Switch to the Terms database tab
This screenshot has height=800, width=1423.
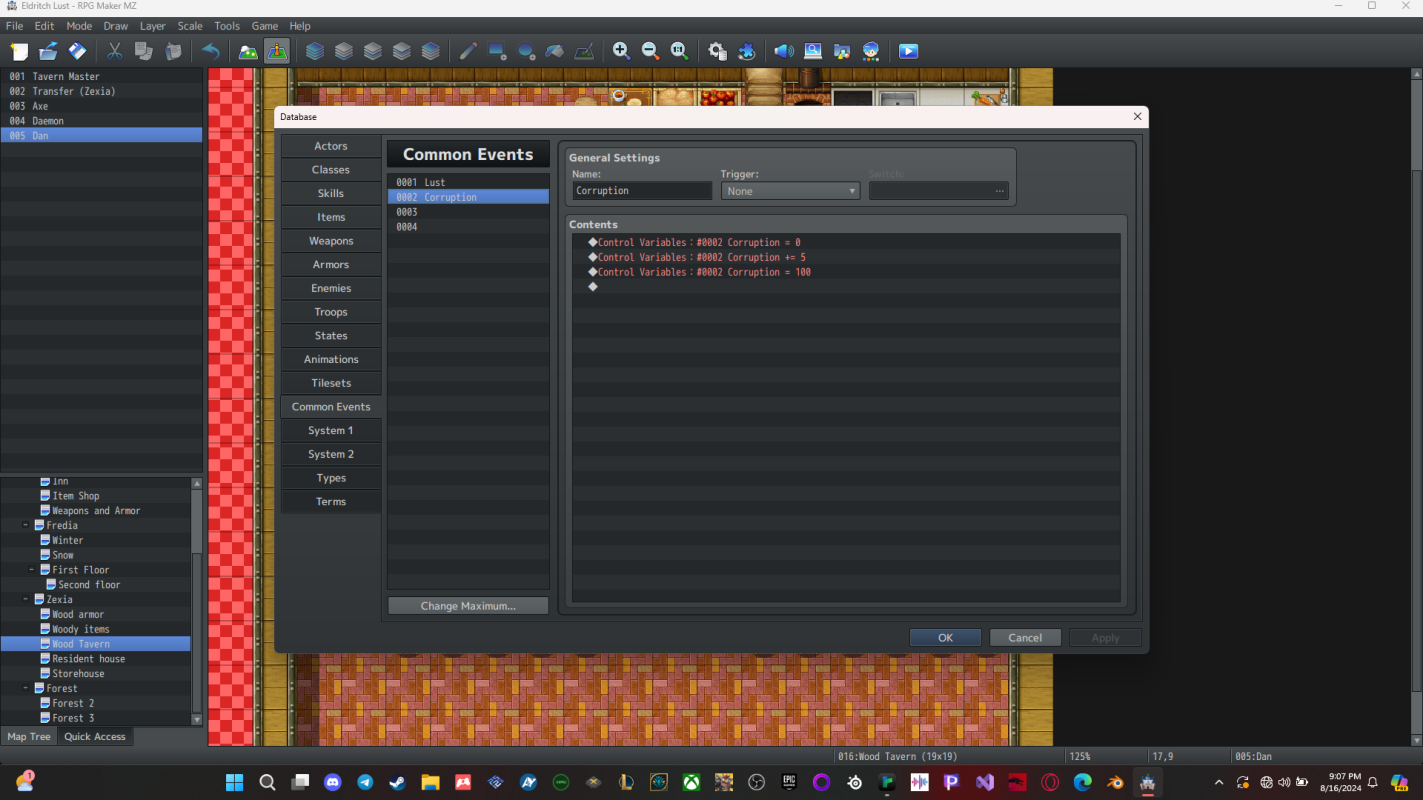pyautogui.click(x=331, y=501)
